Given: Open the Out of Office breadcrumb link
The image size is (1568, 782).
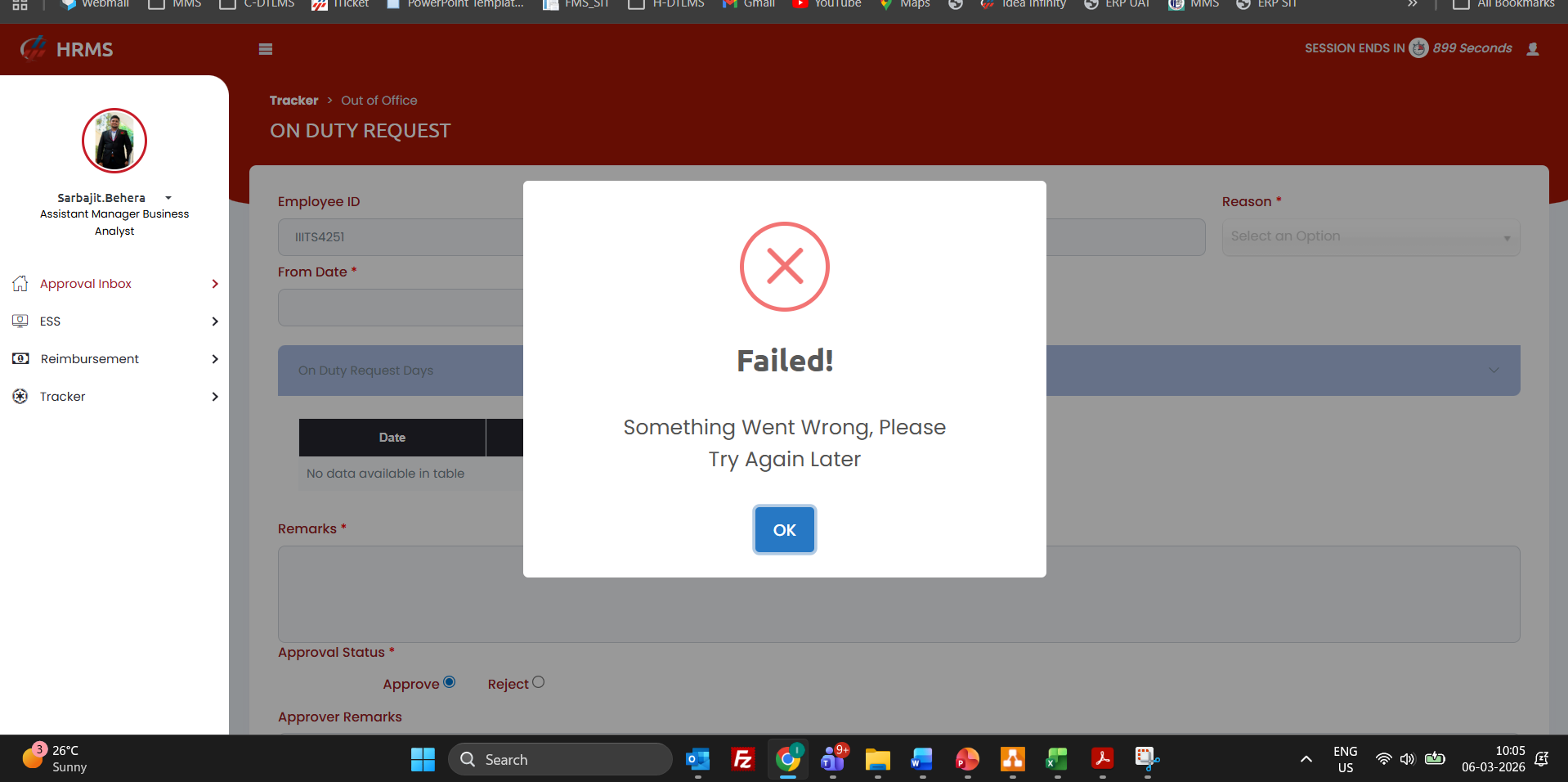Looking at the screenshot, I should (x=379, y=101).
